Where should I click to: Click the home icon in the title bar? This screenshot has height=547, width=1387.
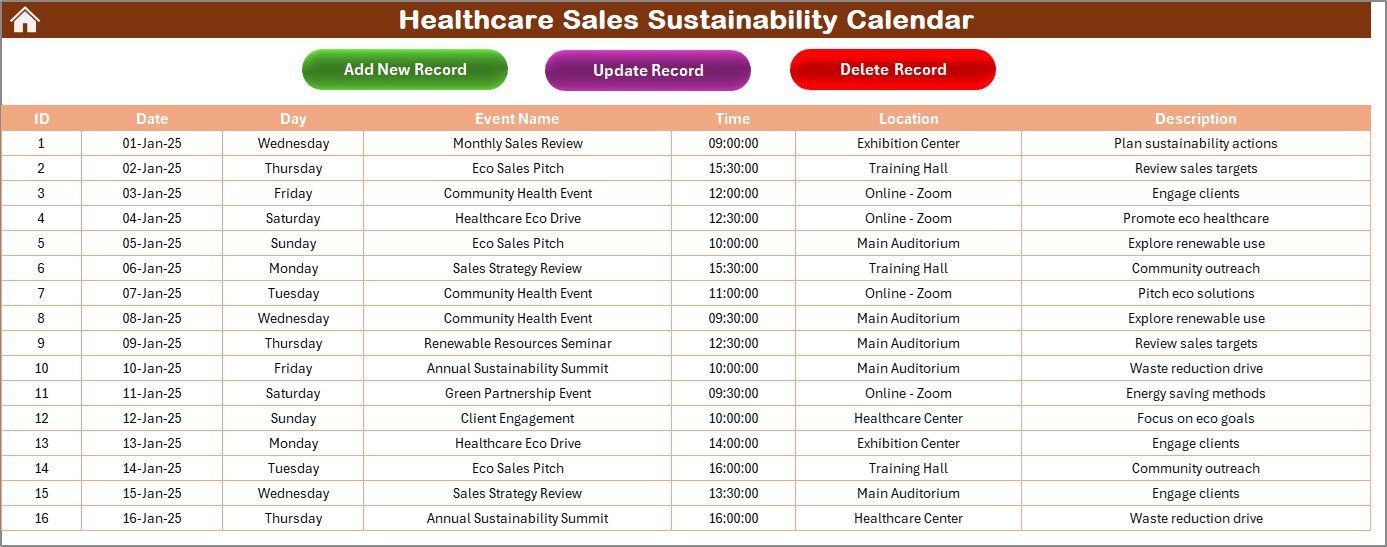coord(25,19)
